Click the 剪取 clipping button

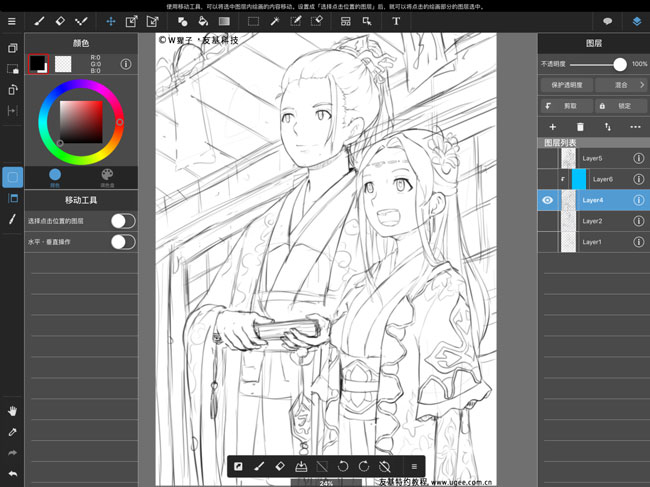tap(567, 106)
